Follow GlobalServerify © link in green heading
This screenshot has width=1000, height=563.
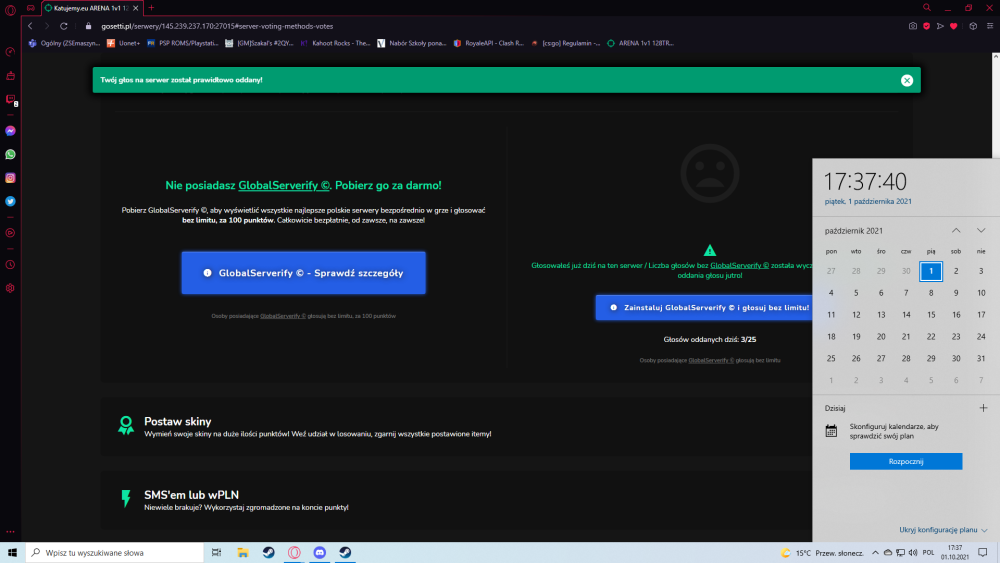[x=284, y=186]
